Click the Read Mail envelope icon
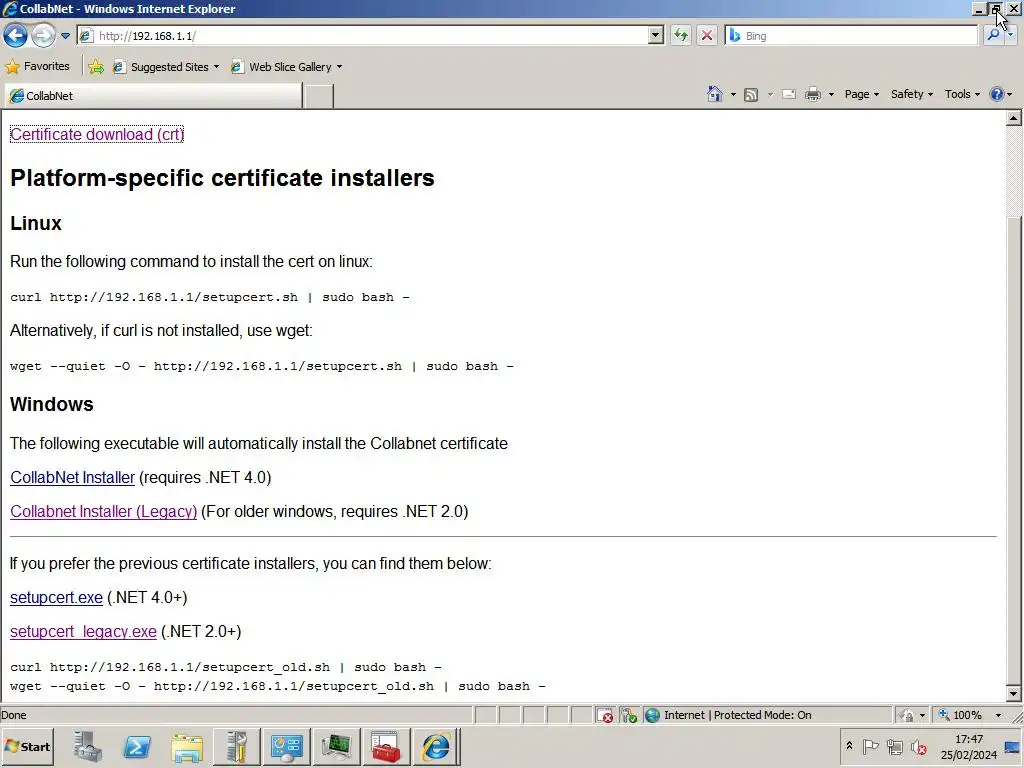 click(789, 94)
